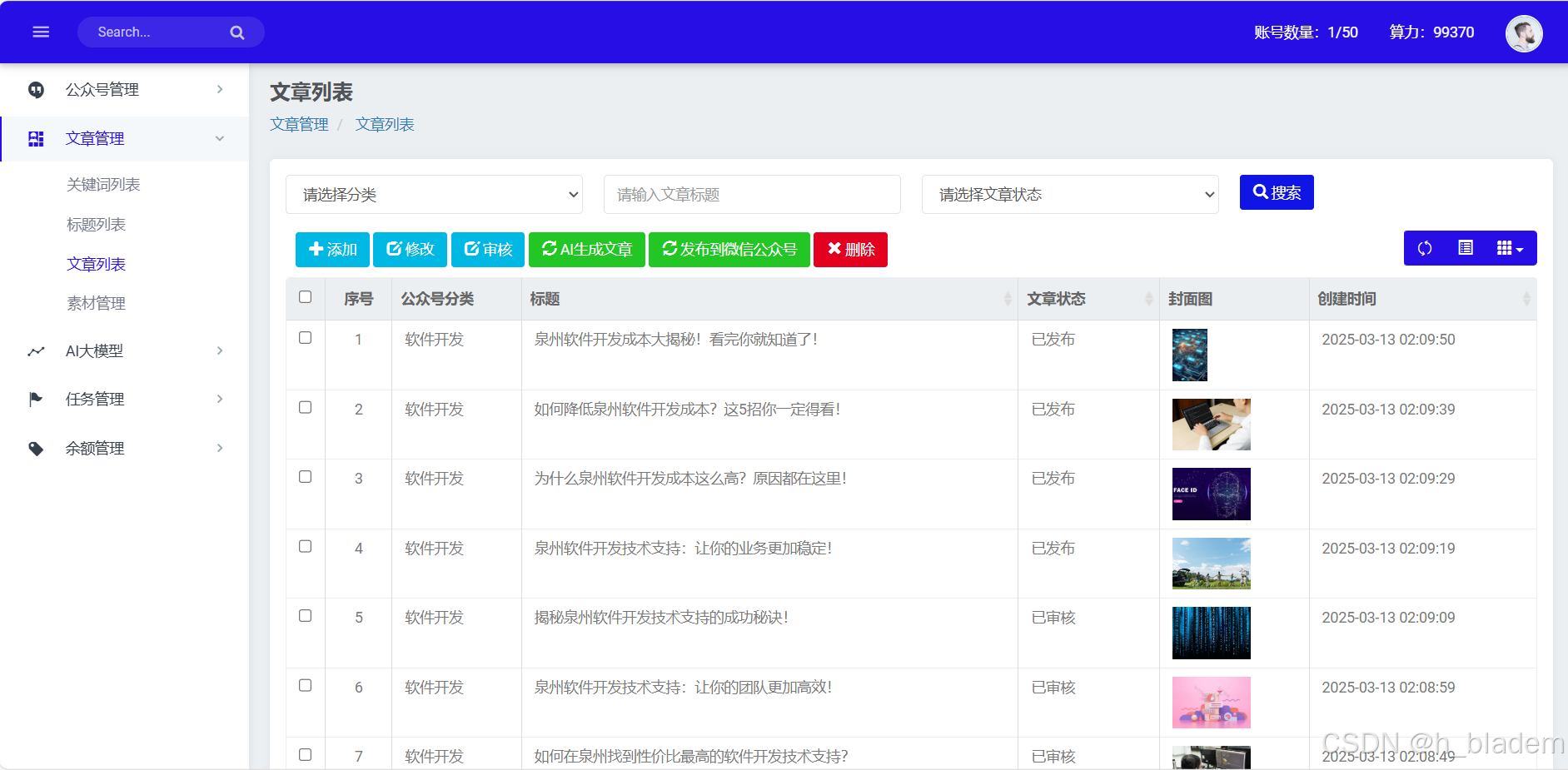1568x770 pixels.
Task: Expand the 余额管理 chevron
Action: click(220, 448)
